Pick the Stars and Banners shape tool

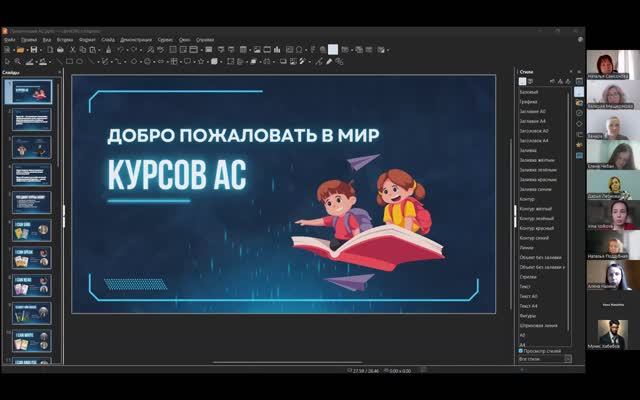(200, 61)
